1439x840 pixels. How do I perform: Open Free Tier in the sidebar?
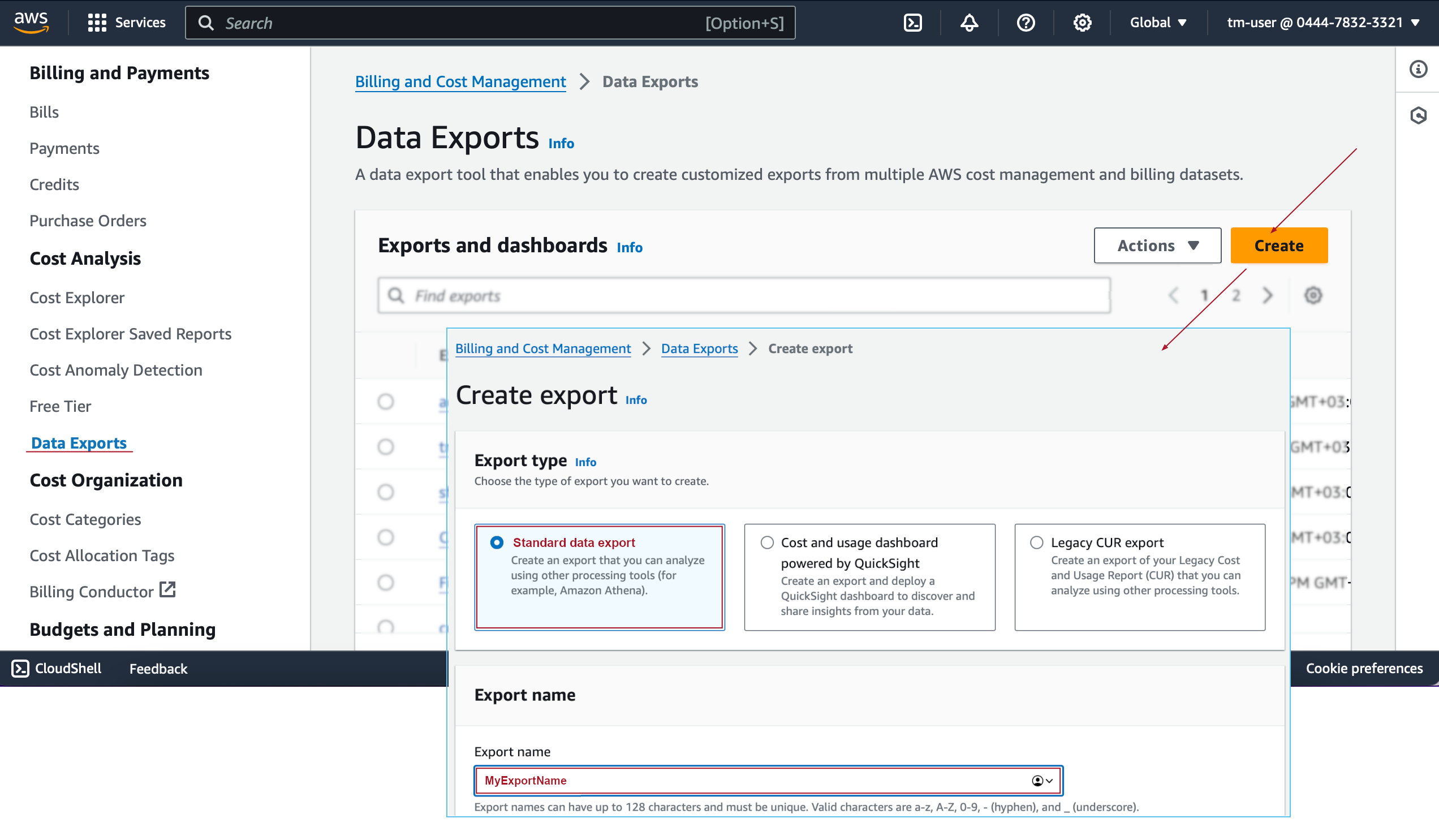click(60, 406)
